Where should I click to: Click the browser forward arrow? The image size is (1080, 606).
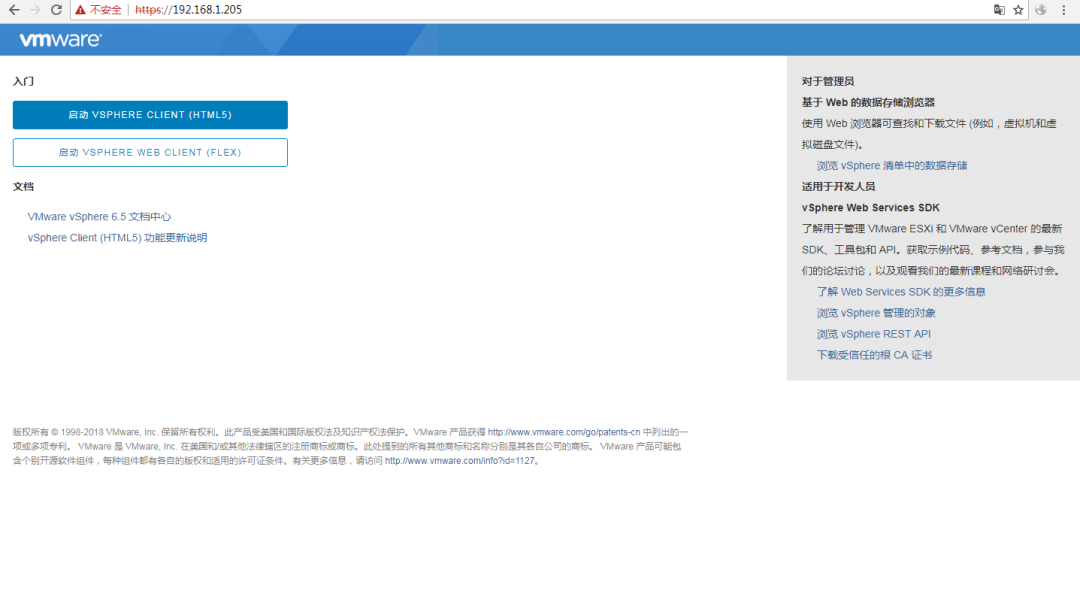click(35, 10)
